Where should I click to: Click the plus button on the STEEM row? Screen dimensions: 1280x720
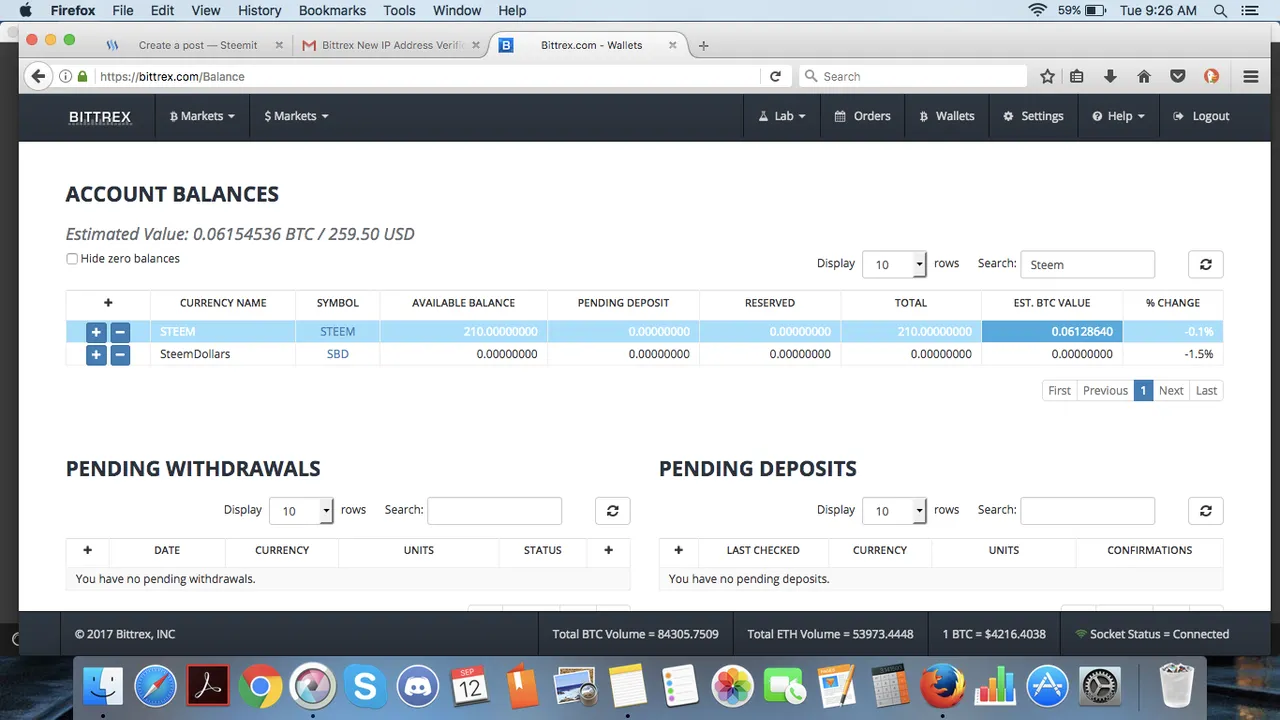[x=96, y=331]
